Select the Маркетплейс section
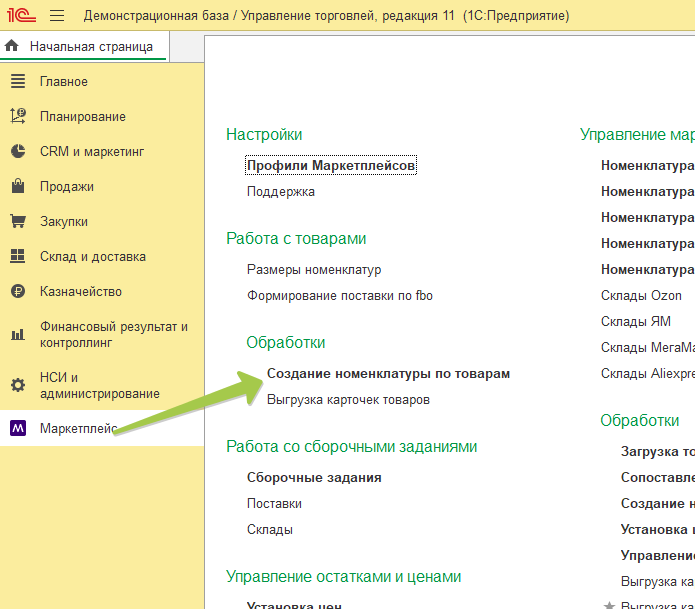 78,429
